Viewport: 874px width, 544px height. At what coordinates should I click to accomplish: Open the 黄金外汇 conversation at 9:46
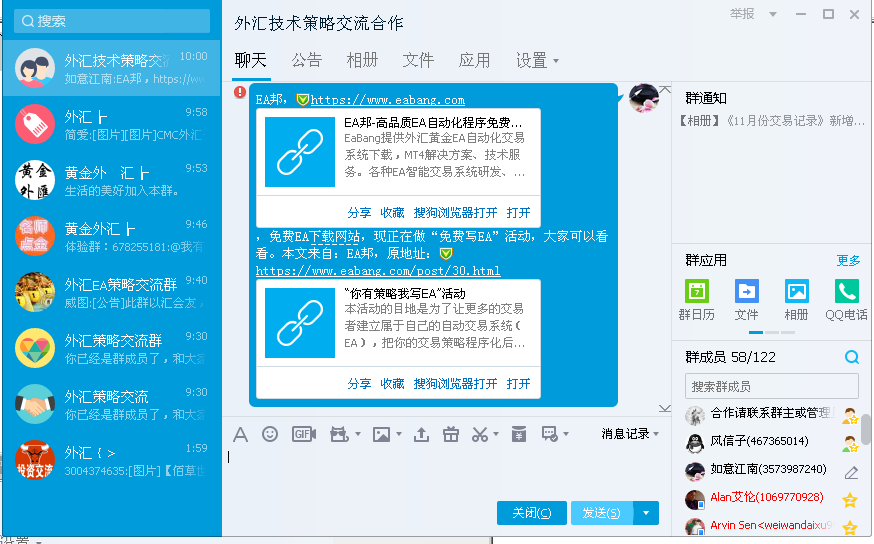(x=111, y=236)
